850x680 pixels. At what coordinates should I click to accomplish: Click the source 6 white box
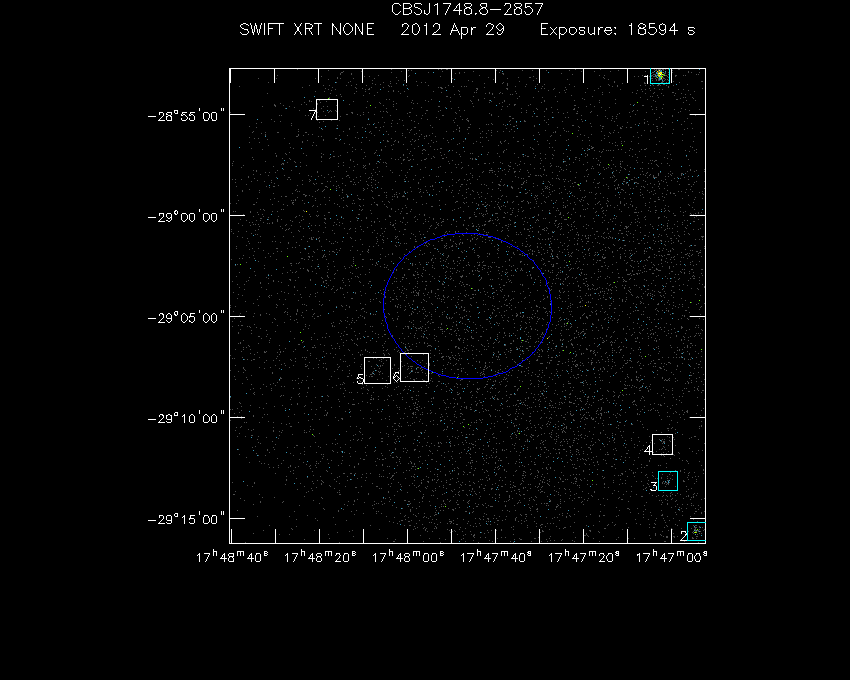point(415,367)
